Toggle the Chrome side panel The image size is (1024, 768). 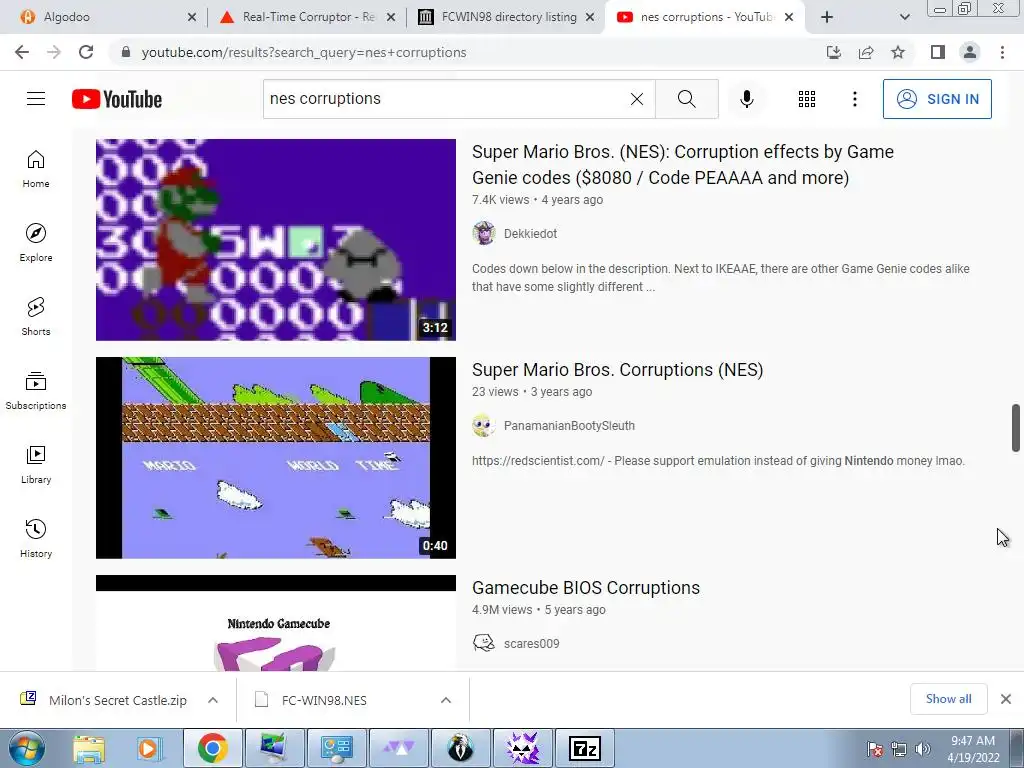coord(938,52)
